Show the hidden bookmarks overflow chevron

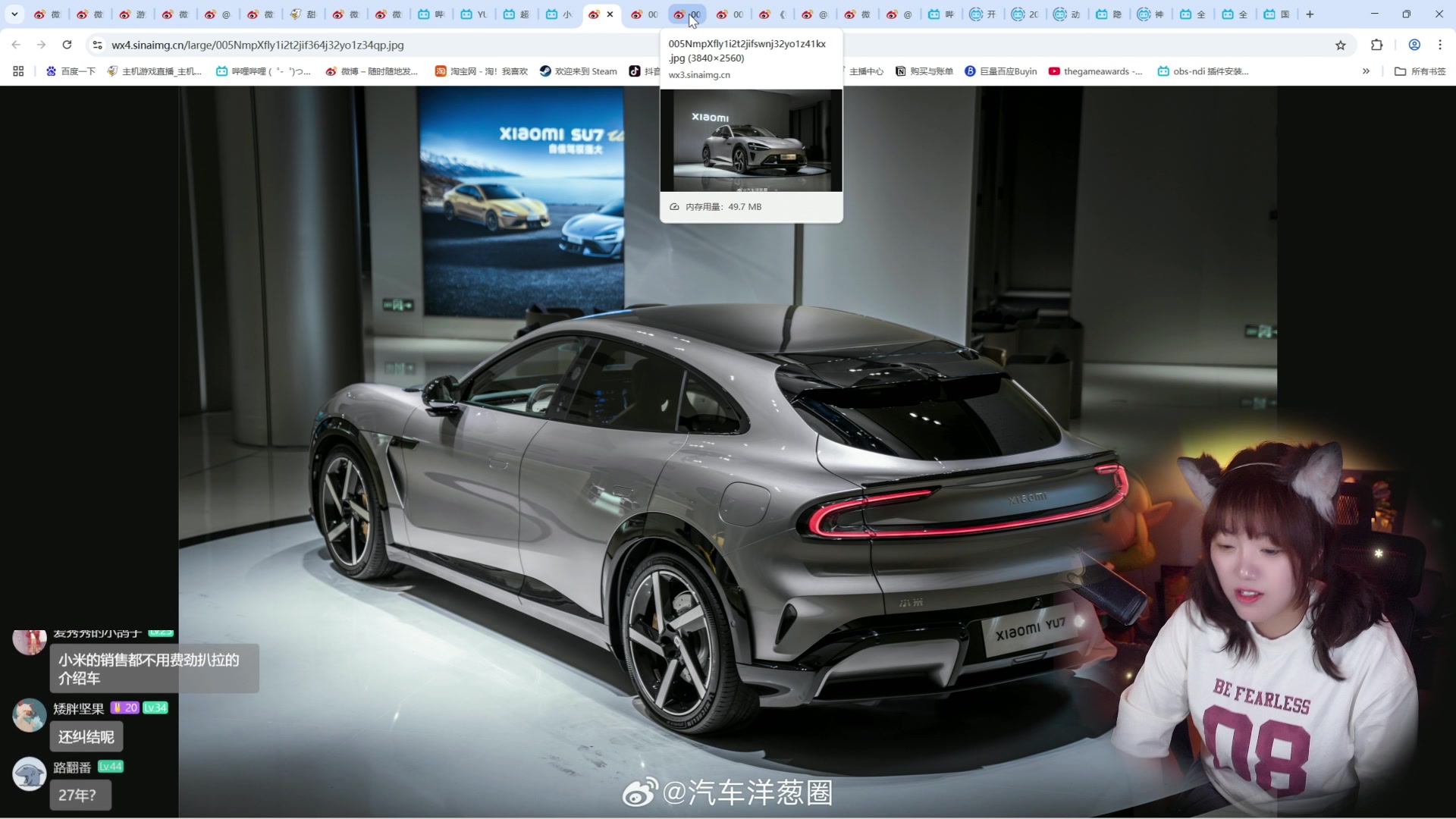[x=1366, y=71]
